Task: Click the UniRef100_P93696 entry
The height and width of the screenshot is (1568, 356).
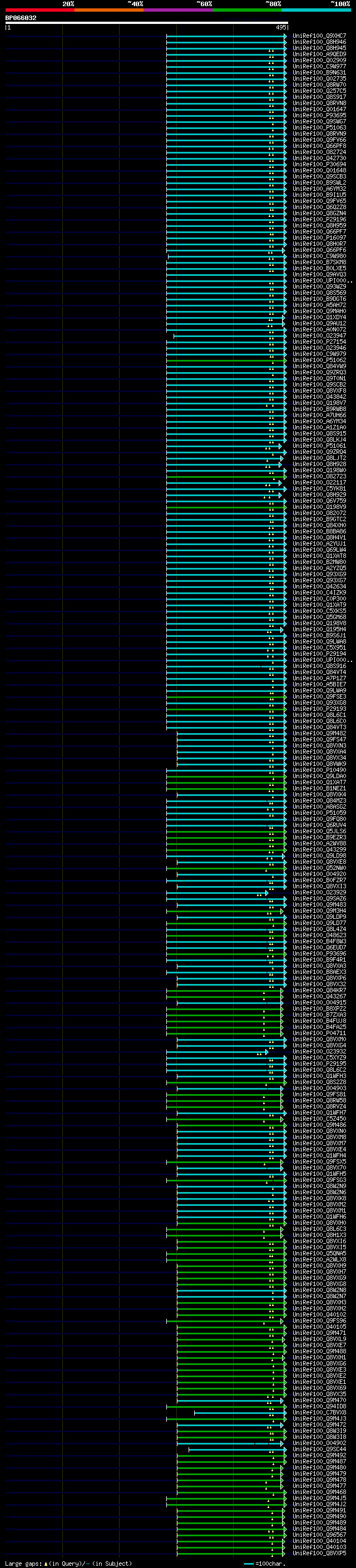Action: coord(319,954)
